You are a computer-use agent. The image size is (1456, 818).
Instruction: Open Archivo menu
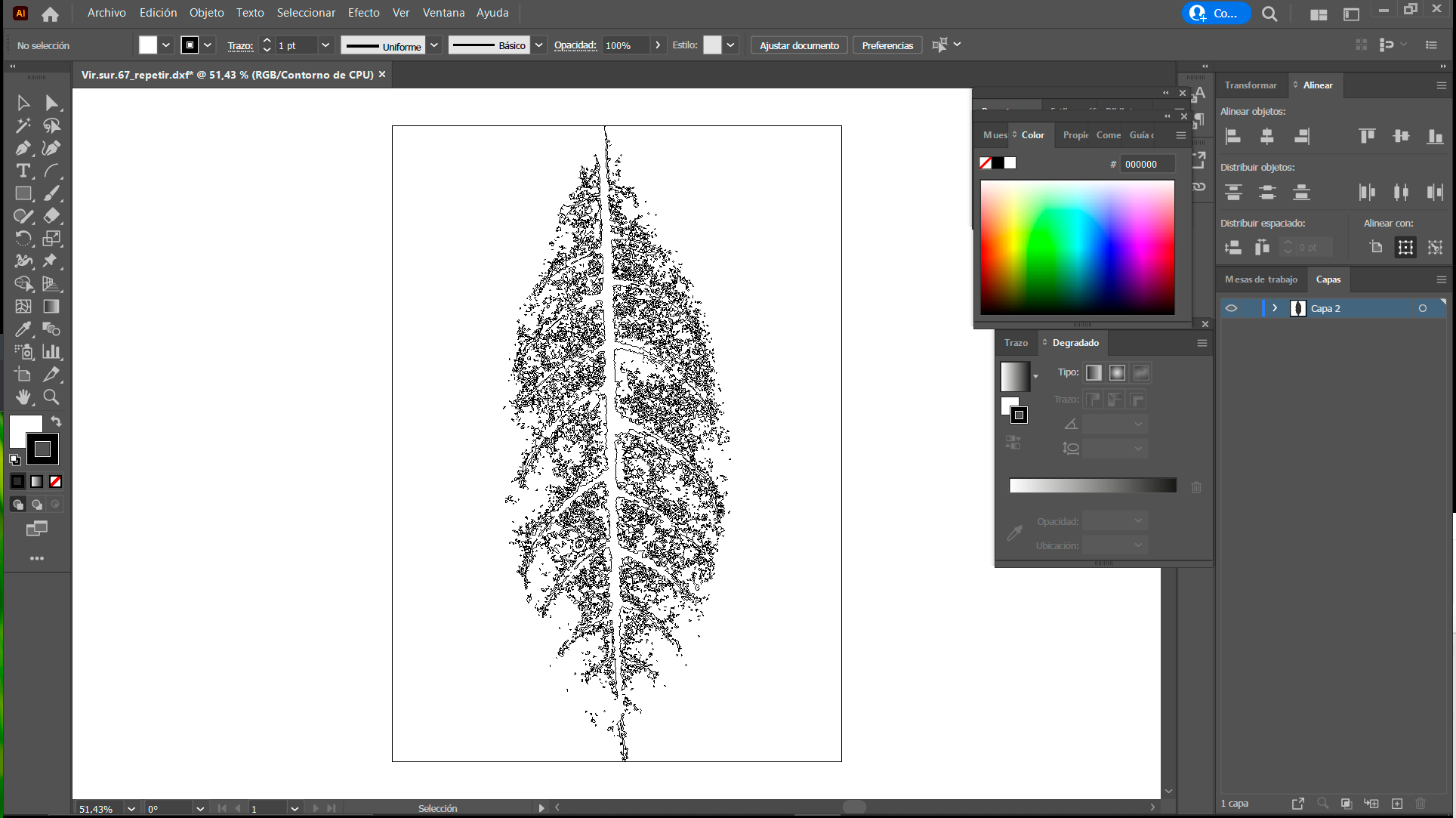(106, 13)
